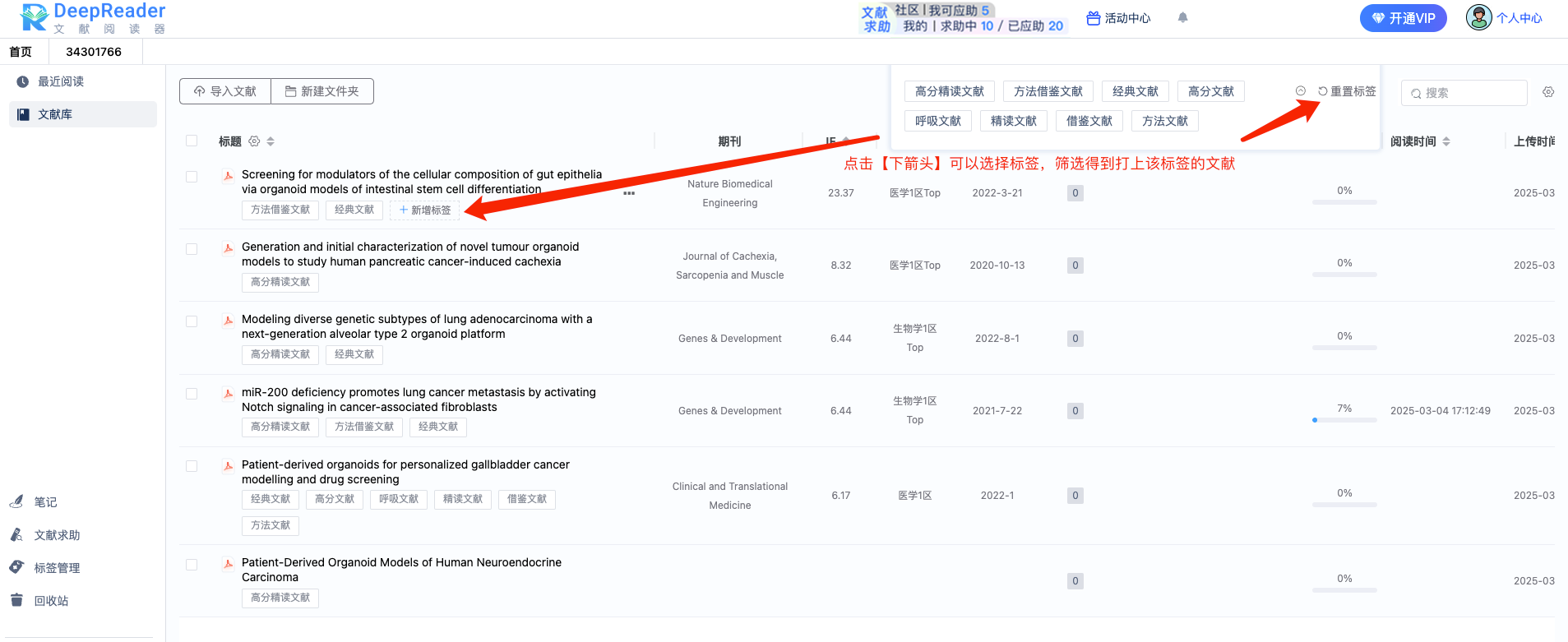Open the three-dot menu on the Screening row
Screen dimensions: 1568x642
pyautogui.click(x=629, y=193)
